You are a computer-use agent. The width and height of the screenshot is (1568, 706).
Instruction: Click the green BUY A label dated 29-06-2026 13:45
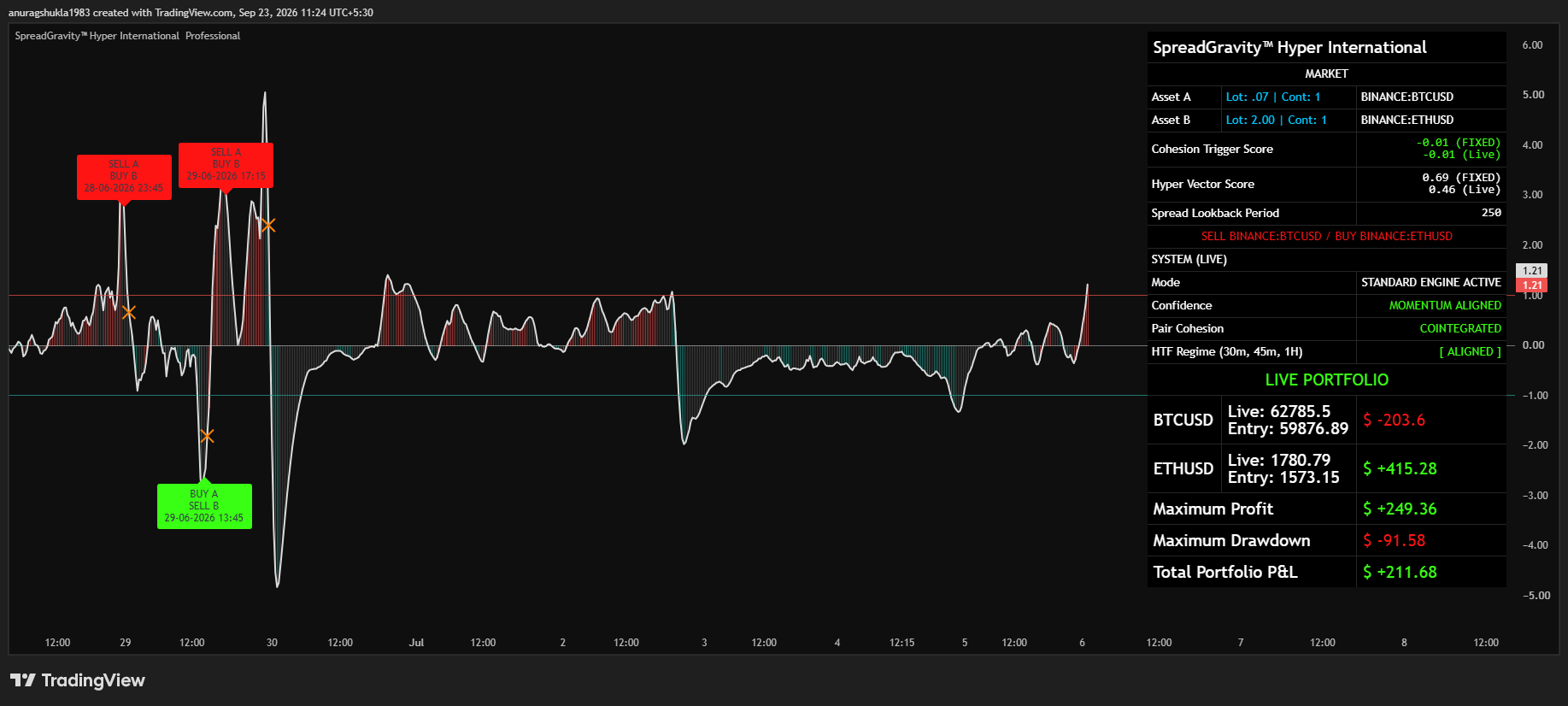click(204, 506)
